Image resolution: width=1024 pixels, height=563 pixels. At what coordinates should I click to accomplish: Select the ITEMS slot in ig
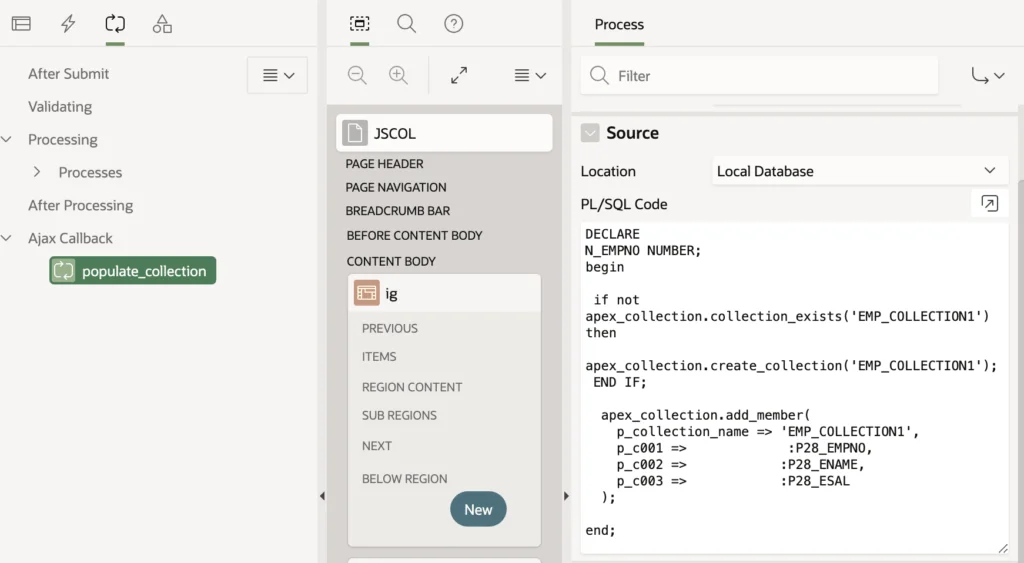point(379,357)
